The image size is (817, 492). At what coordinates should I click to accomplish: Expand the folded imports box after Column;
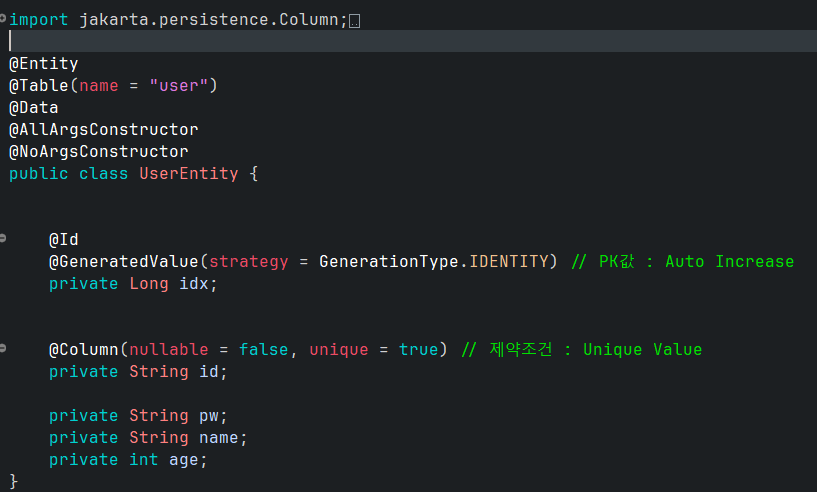pyautogui.click(x=354, y=21)
